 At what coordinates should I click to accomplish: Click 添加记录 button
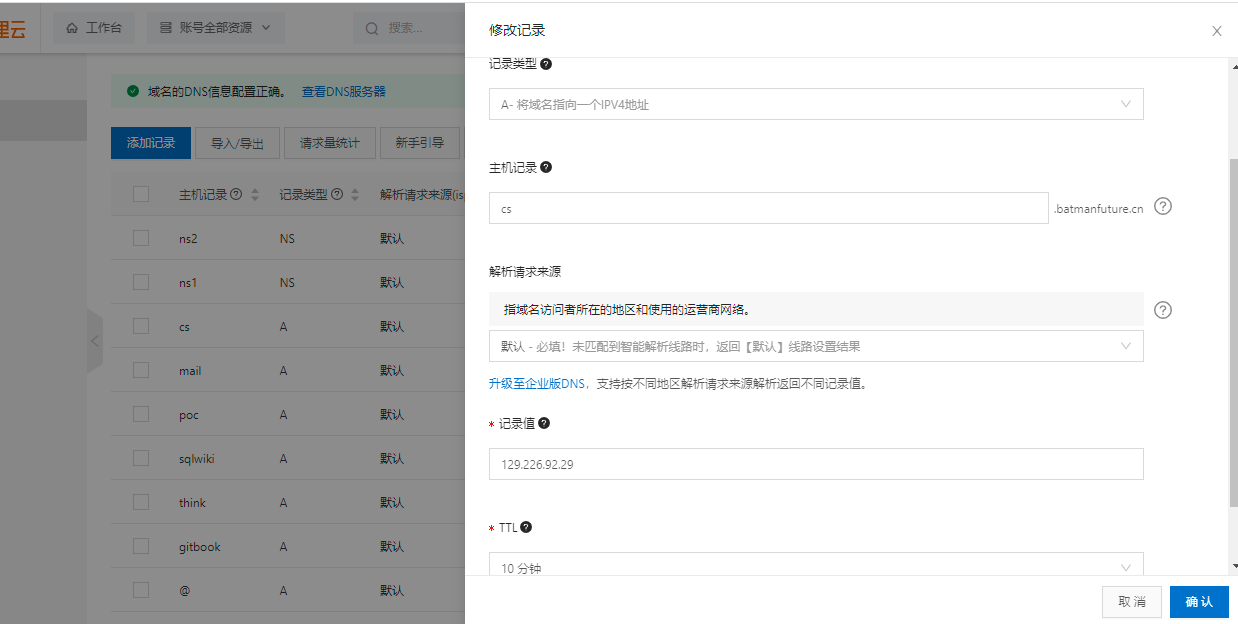pos(151,143)
